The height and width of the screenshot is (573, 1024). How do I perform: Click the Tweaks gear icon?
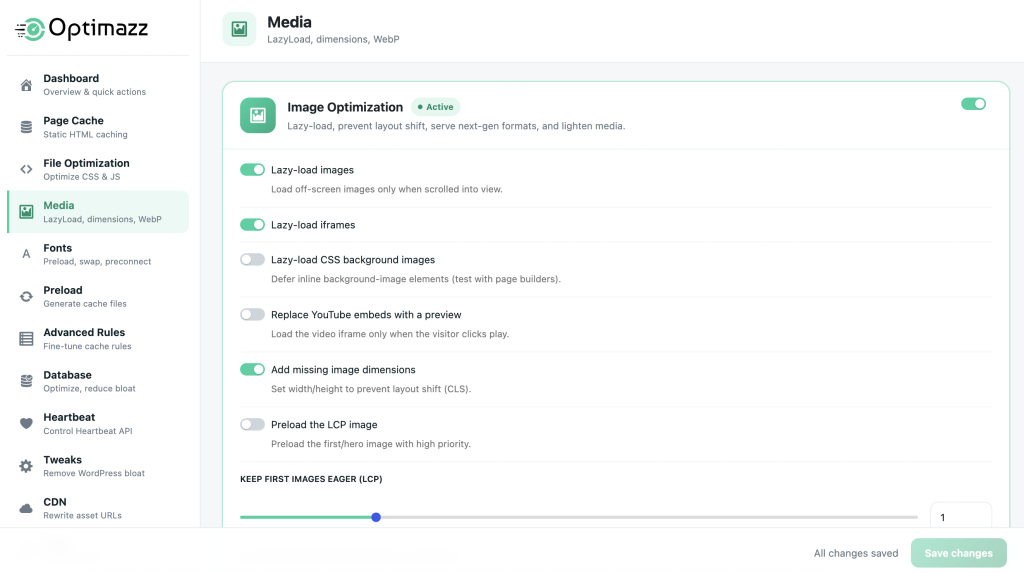pyautogui.click(x=26, y=466)
